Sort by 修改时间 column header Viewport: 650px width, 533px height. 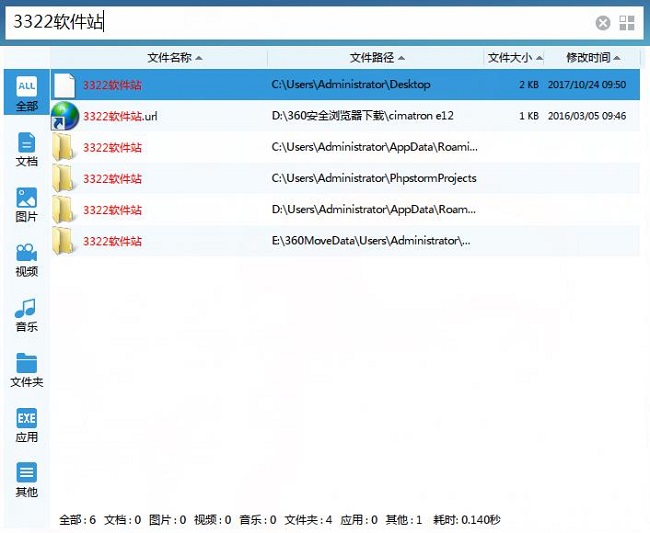593,58
